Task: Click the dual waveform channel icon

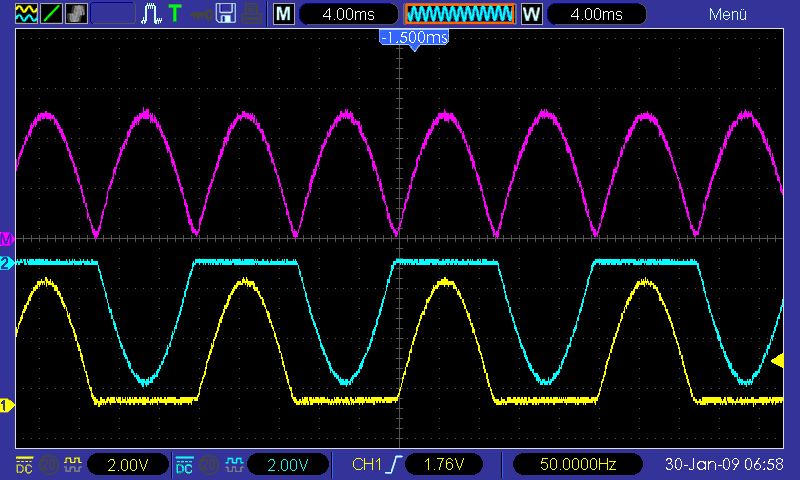Action: 25,14
